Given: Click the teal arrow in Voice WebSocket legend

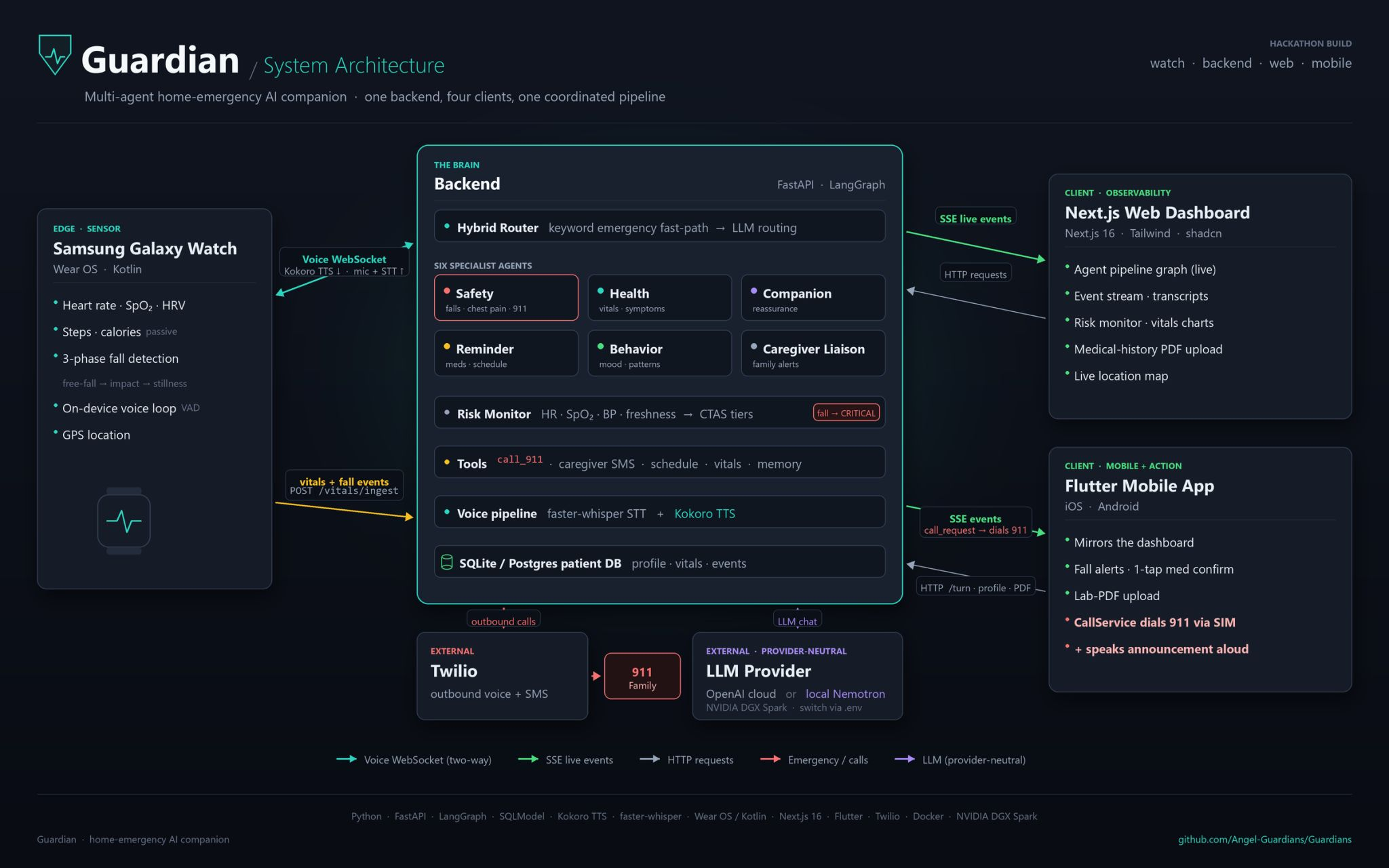Looking at the screenshot, I should point(347,759).
